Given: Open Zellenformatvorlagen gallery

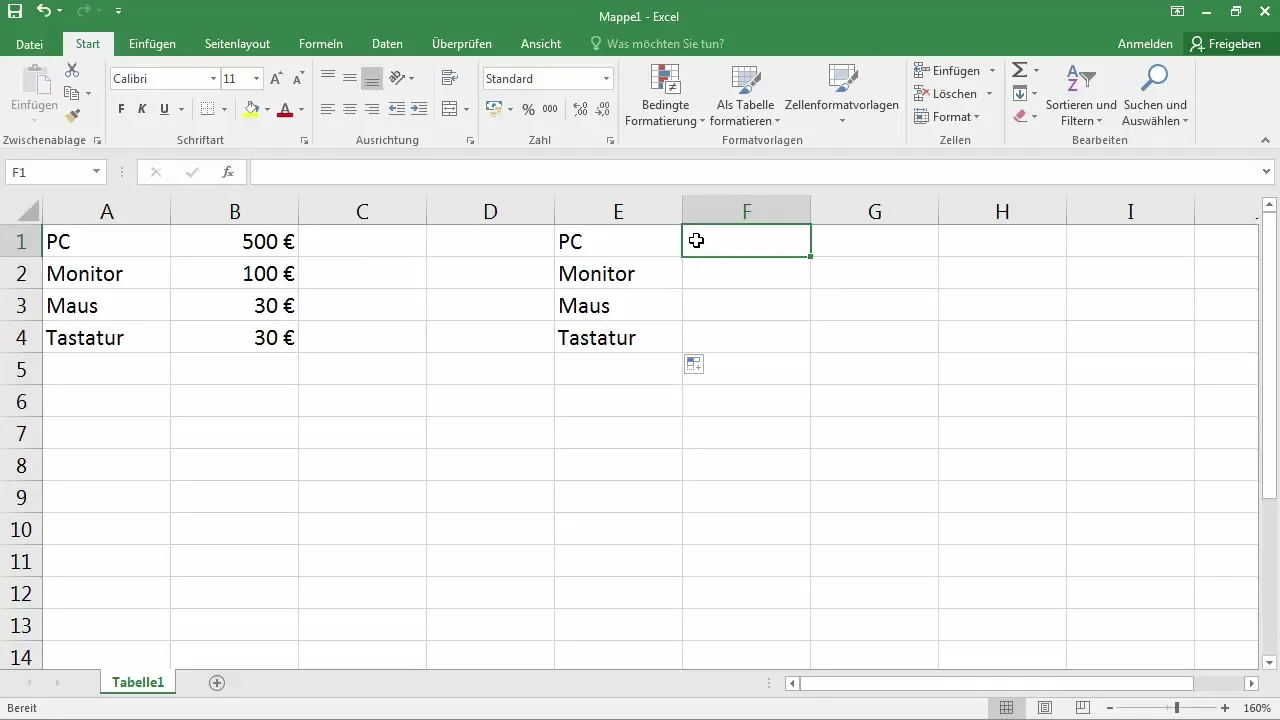Looking at the screenshot, I should (842, 95).
